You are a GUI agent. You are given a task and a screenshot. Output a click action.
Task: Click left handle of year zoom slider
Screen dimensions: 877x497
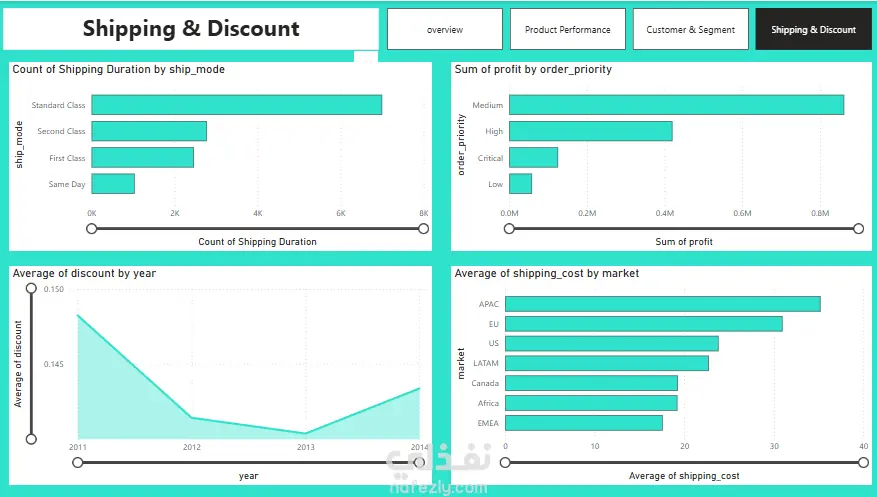click(78, 462)
